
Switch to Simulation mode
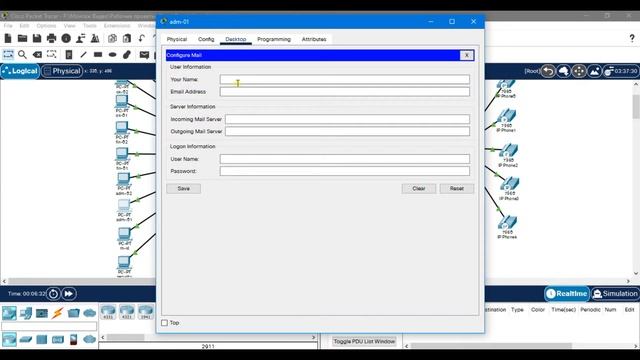tap(615, 293)
